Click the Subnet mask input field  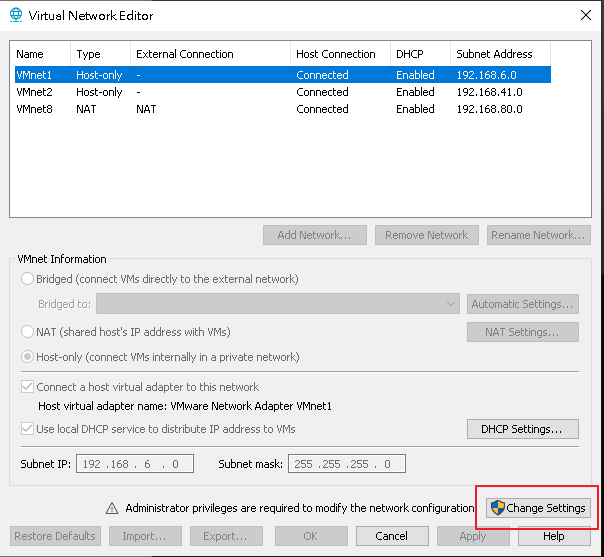click(347, 463)
